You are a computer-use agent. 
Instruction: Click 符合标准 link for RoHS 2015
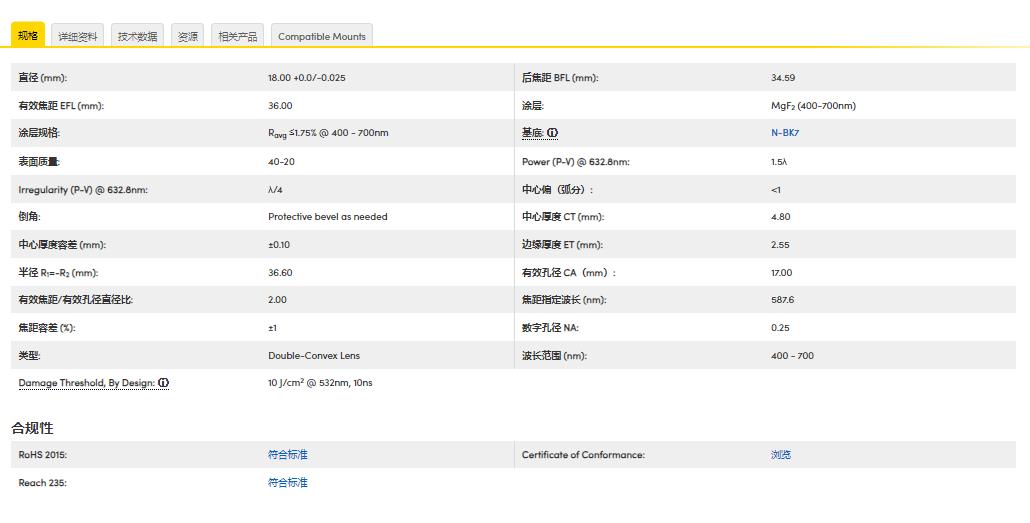tap(288, 455)
